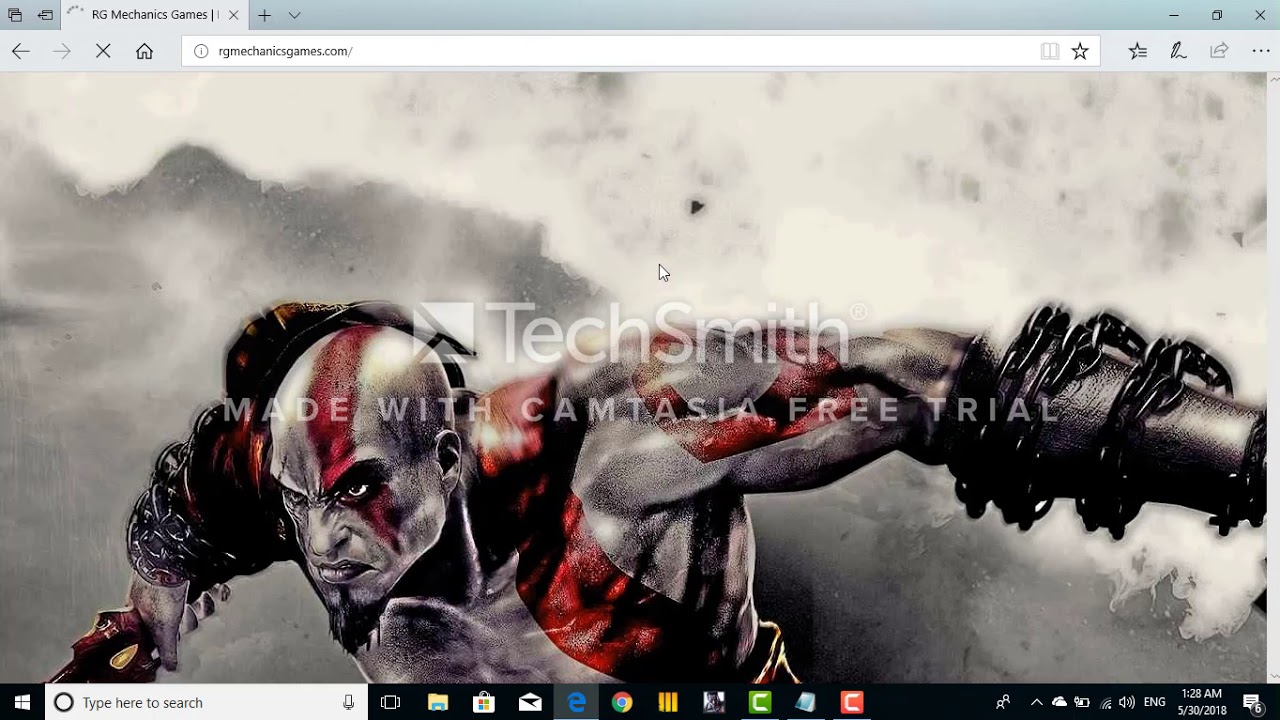Open the Mail app
Image resolution: width=1280 pixels, height=720 pixels.
pyautogui.click(x=530, y=702)
